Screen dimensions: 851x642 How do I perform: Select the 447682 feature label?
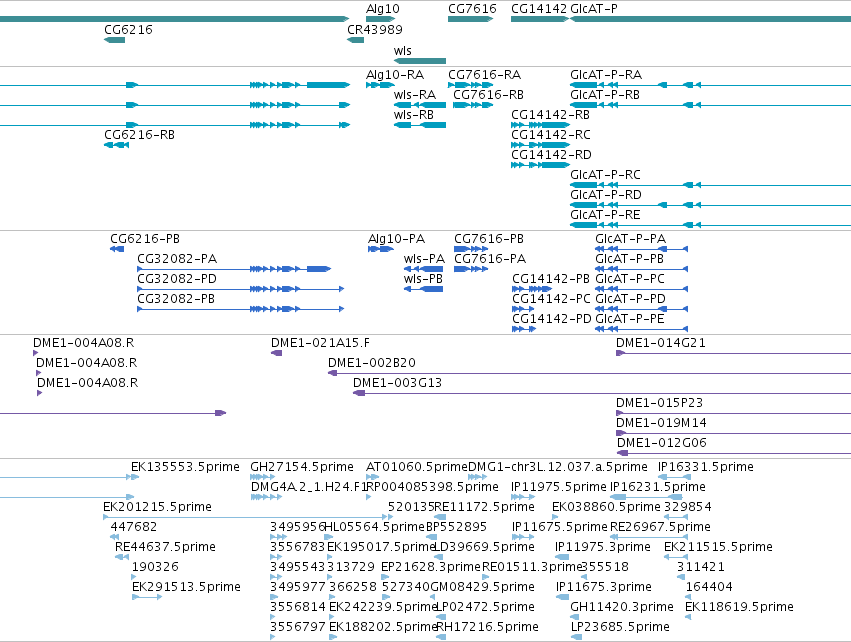tap(134, 527)
